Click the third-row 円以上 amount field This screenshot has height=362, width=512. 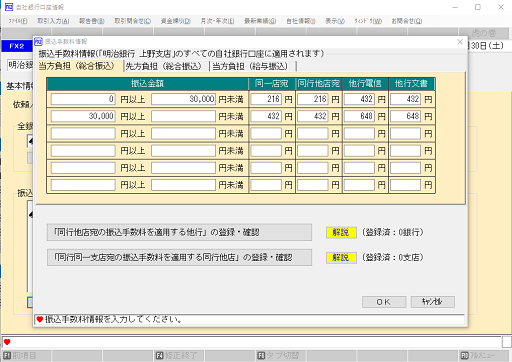click(83, 134)
